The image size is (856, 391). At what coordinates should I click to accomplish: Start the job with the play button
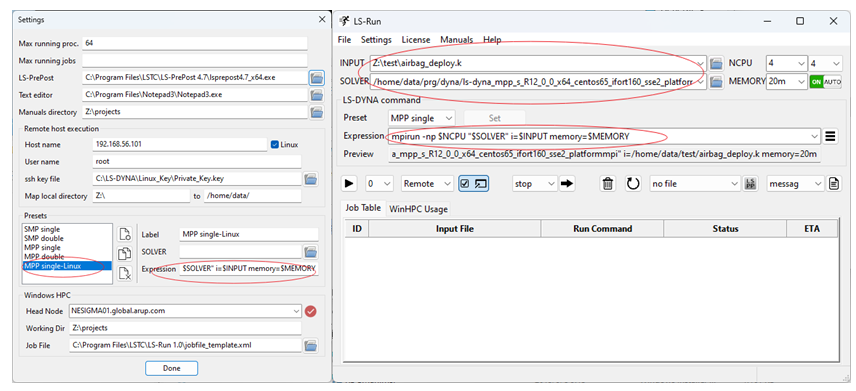click(x=349, y=183)
